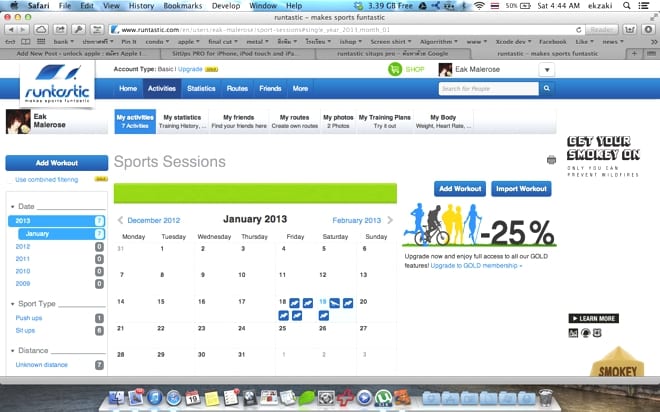Select the Unknown distance filter
This screenshot has height=412, width=660.
coord(42,364)
